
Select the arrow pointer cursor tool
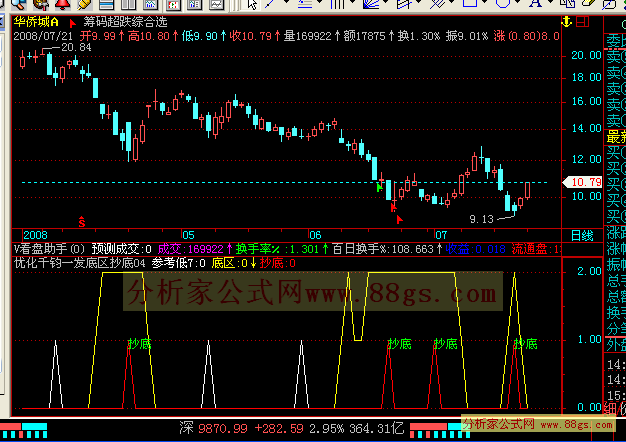(x=252, y=4)
